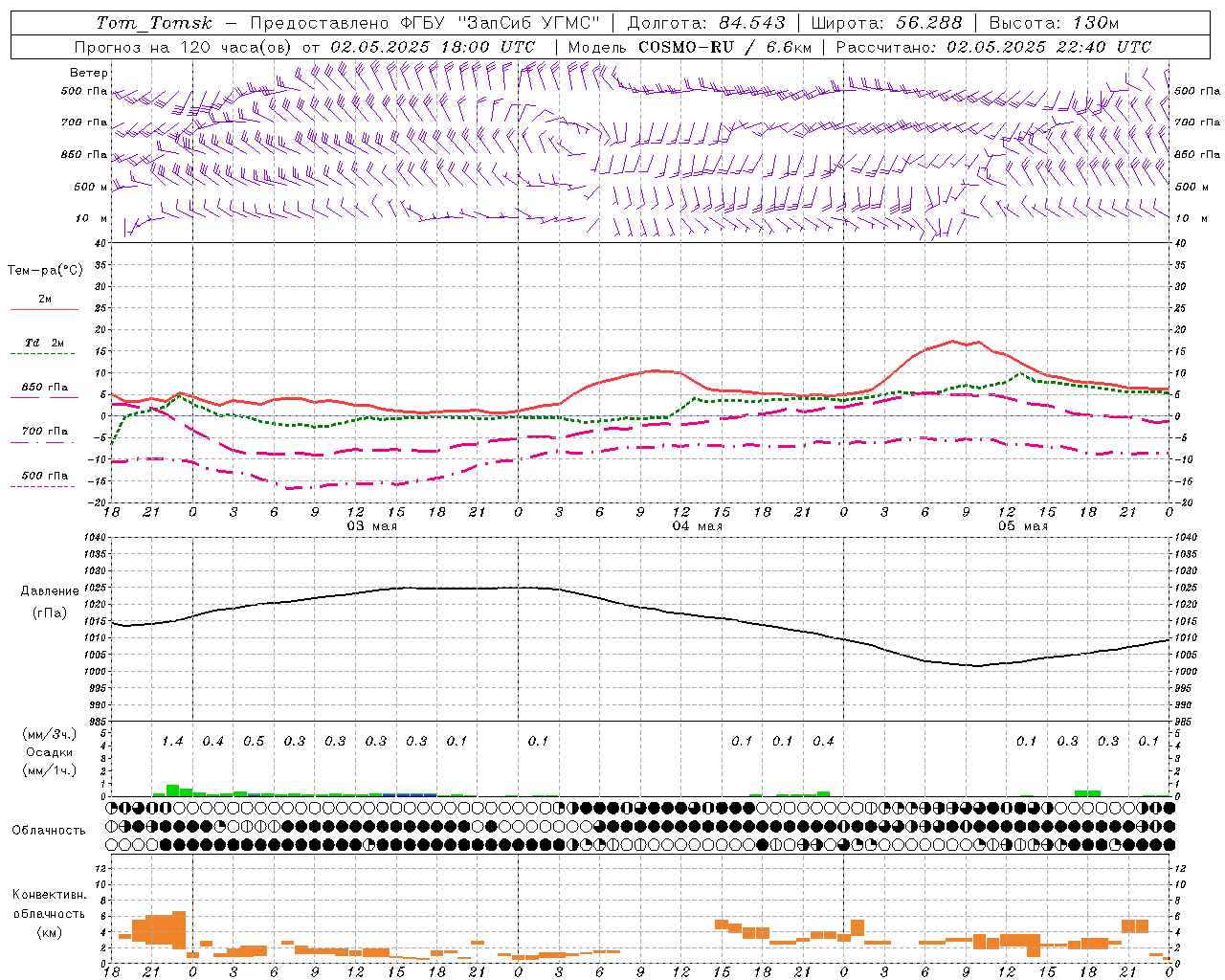Click the Ветер wind section label
The image size is (1225, 980).
coord(89,73)
